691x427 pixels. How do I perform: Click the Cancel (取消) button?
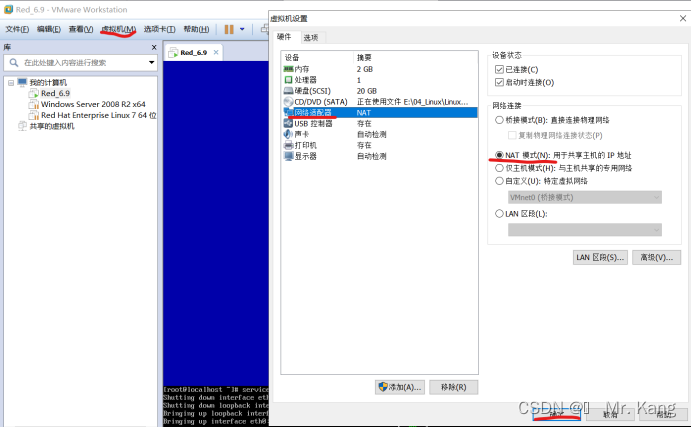610,414
